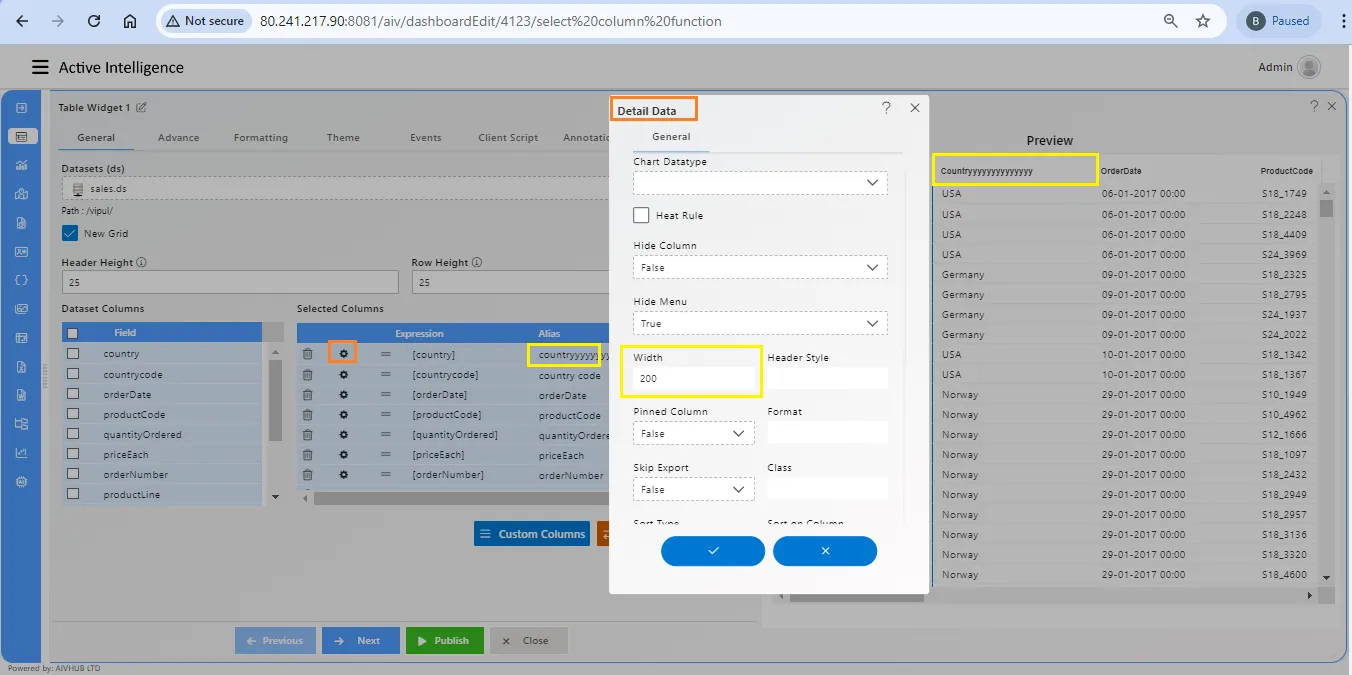Click the Close button at the bottom
Viewport: 1352px width, 675px height.
tap(529, 640)
